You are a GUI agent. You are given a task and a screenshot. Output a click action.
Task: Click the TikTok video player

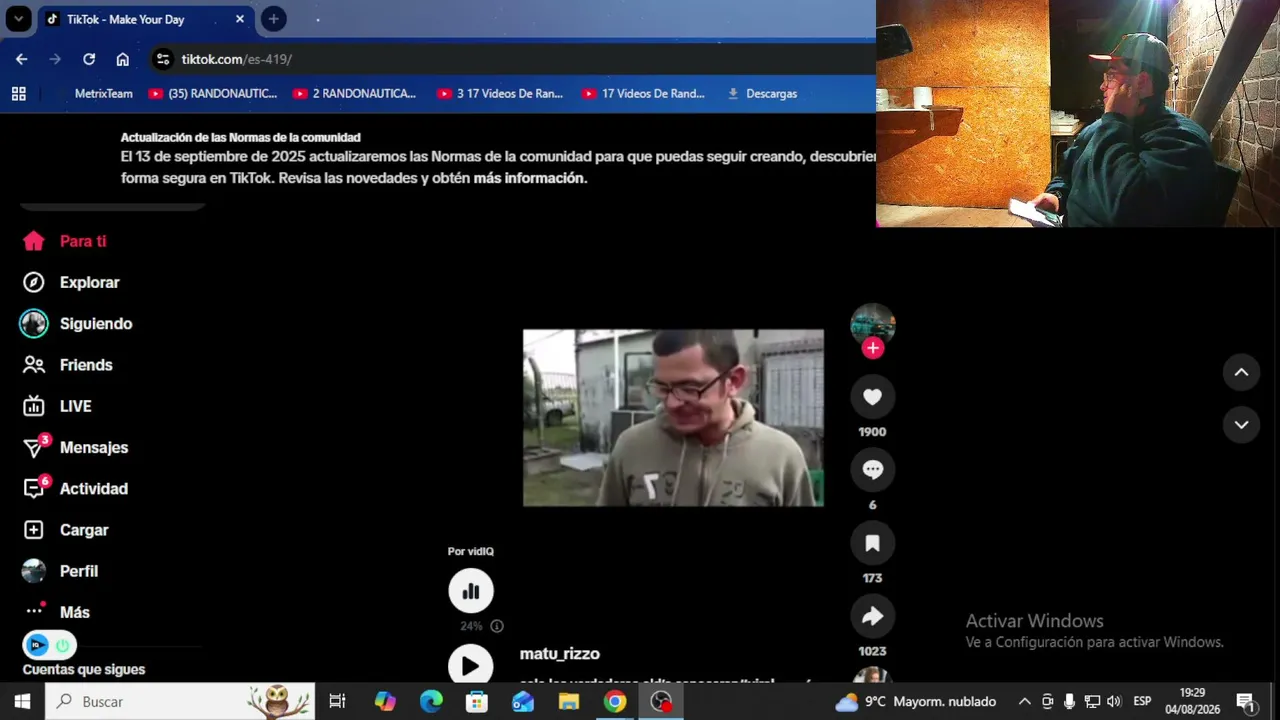pos(673,418)
